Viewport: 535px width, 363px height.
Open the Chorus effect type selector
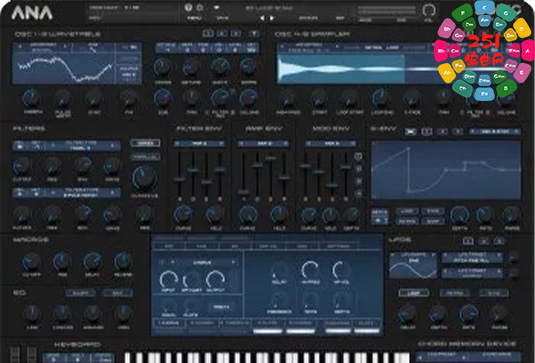(x=203, y=262)
